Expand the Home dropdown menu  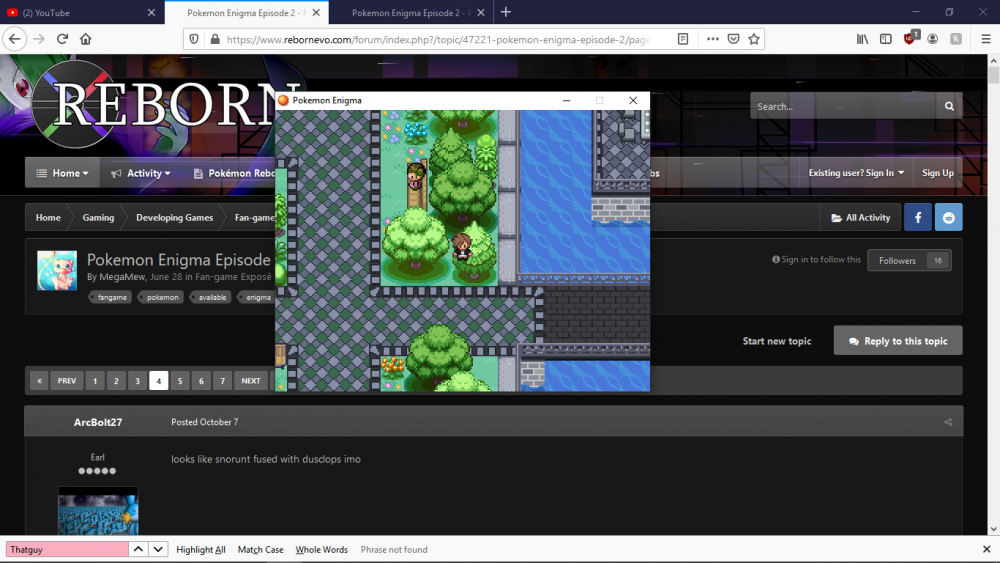coord(62,173)
